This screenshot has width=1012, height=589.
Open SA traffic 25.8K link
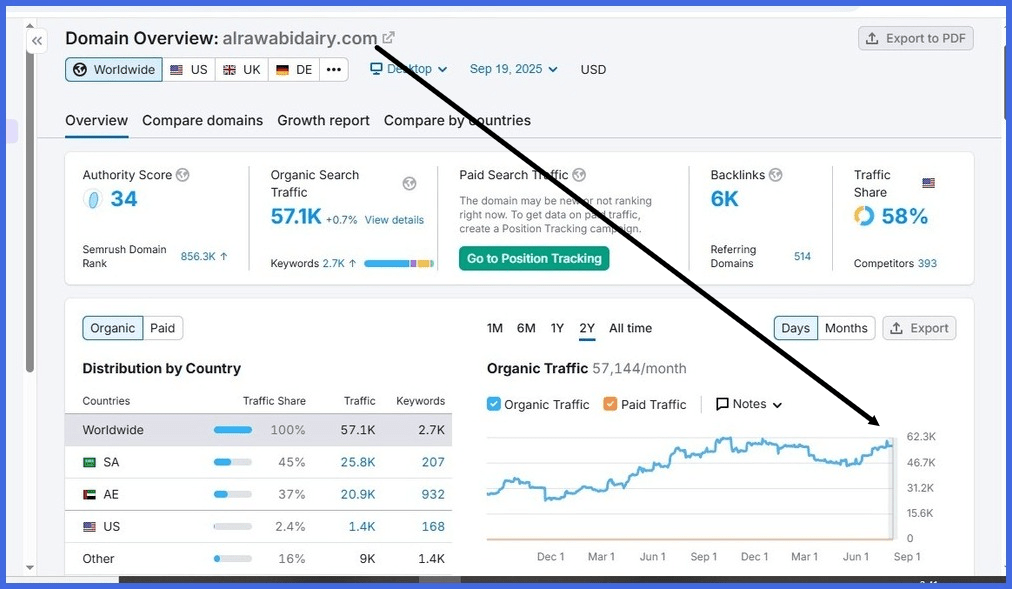point(358,463)
